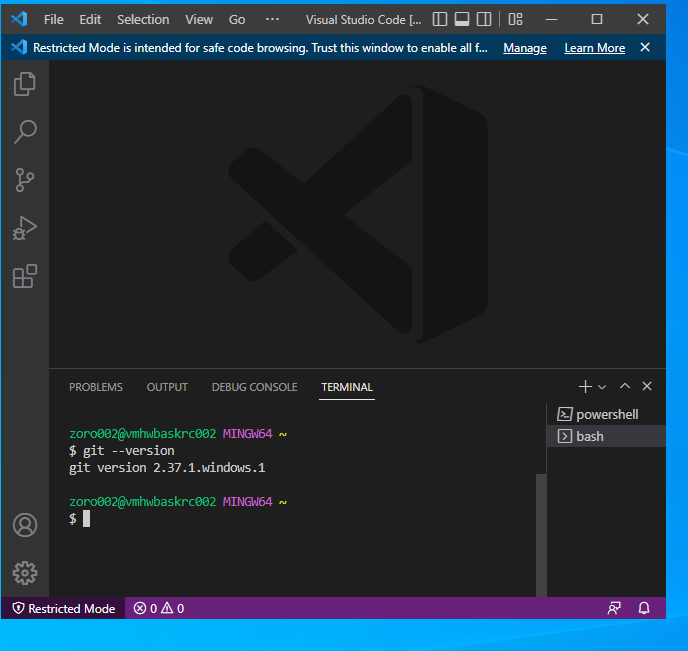Image resolution: width=688 pixels, height=651 pixels.
Task: Switch to the DEBUG CONSOLE tab
Action: 254,387
